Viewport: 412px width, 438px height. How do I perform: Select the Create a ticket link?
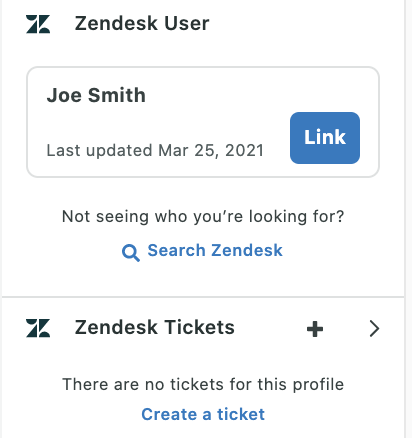click(203, 414)
